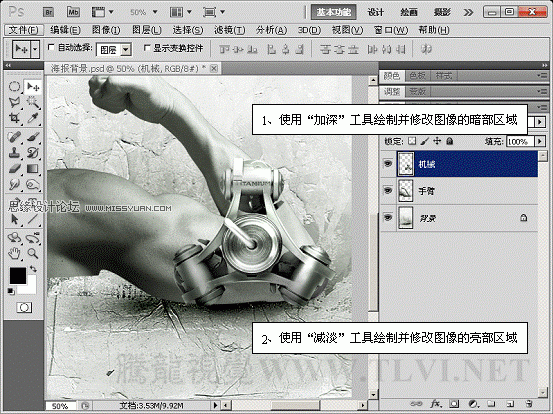This screenshot has width=553, height=414.
Task: Open the fill 100% slider arrow
Action: click(540, 141)
